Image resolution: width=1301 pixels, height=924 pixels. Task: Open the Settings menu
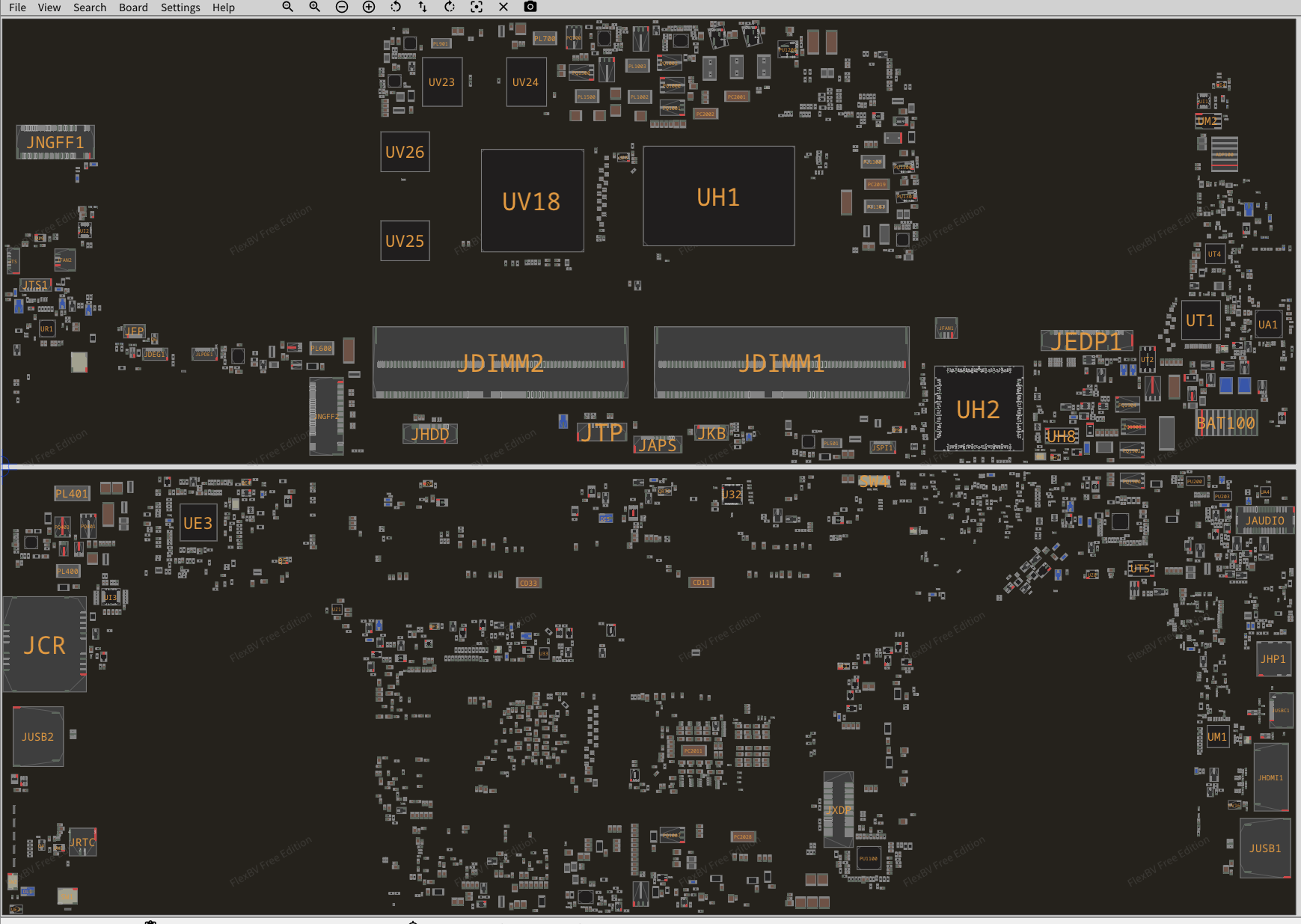pyautogui.click(x=180, y=7)
